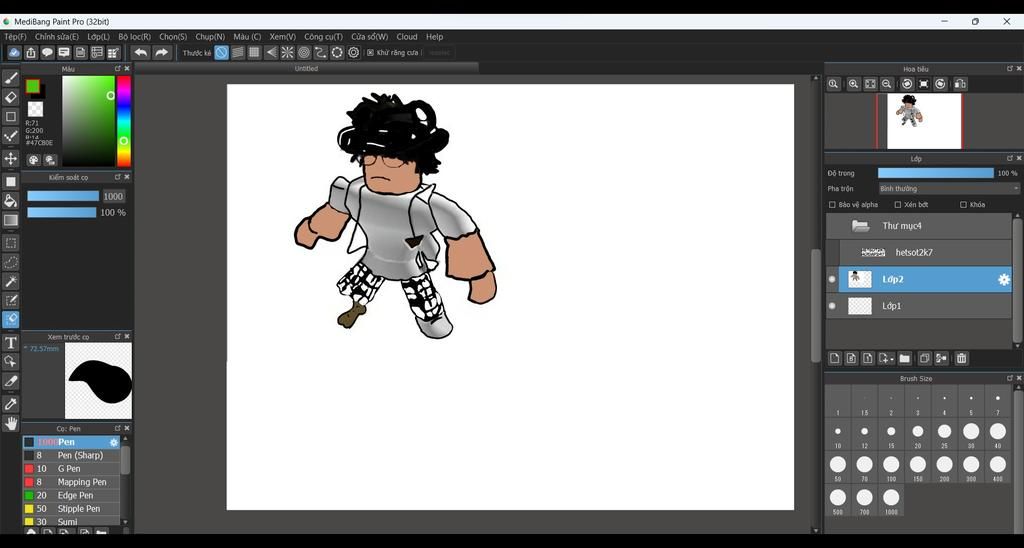Image resolution: width=1024 pixels, height=548 pixels.
Task: Select the Brush tool in left toolbar
Action: pos(10,78)
